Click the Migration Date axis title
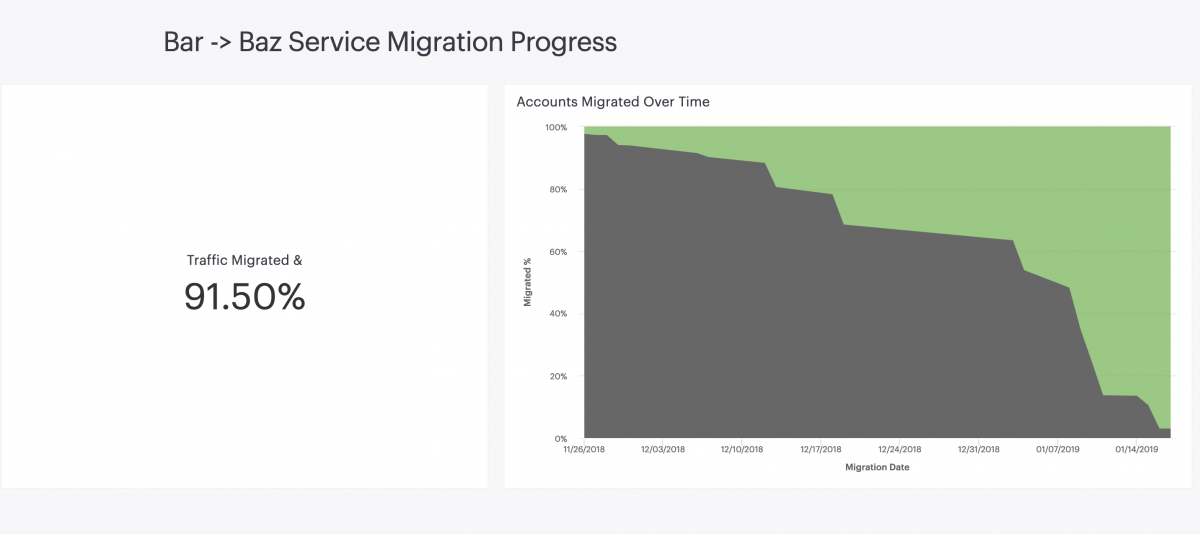This screenshot has width=1200, height=534. (x=877, y=467)
